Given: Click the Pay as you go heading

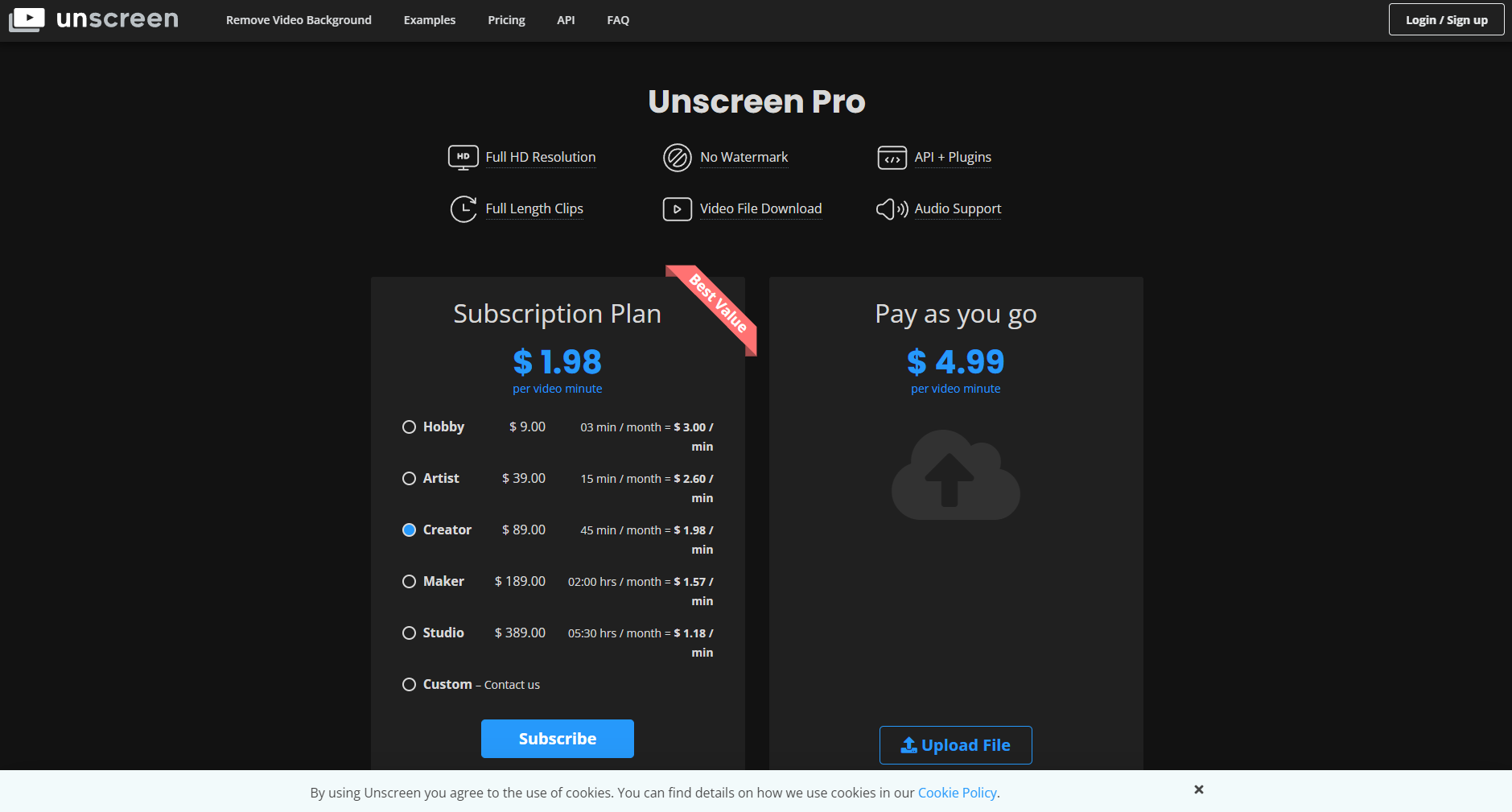Looking at the screenshot, I should click(956, 314).
